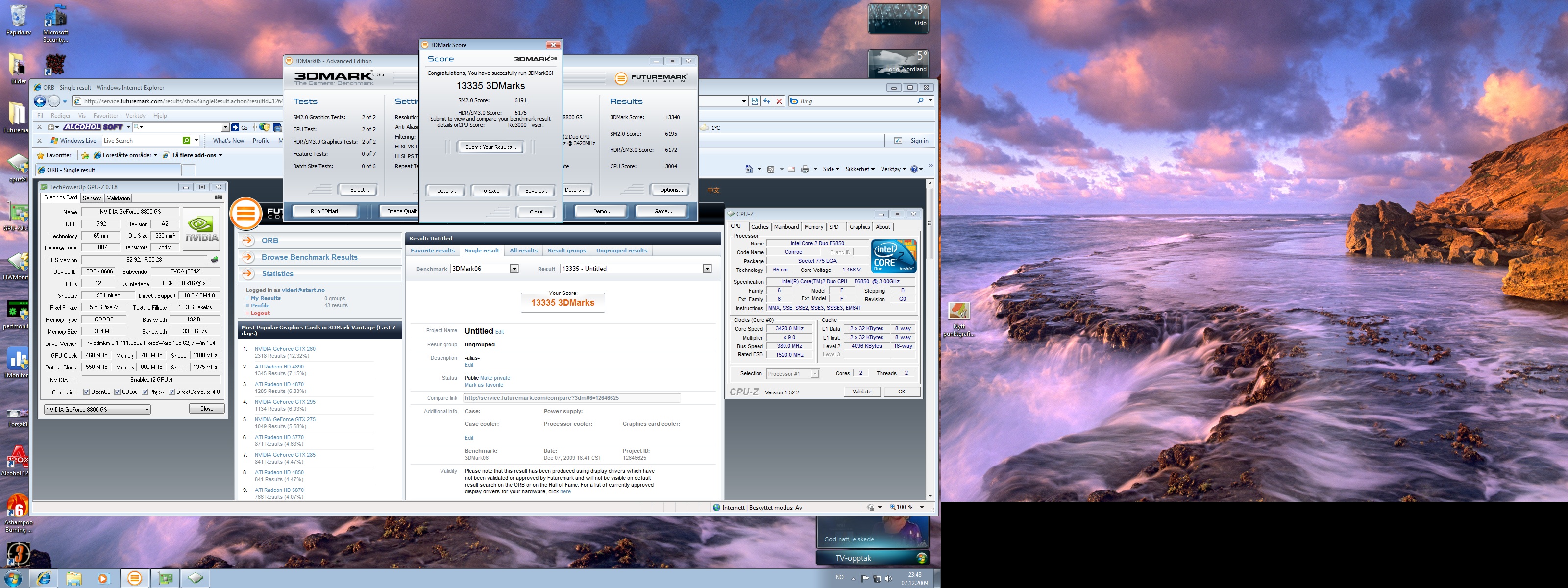Click Add to Favorites bar star-arrow icon

click(x=86, y=156)
